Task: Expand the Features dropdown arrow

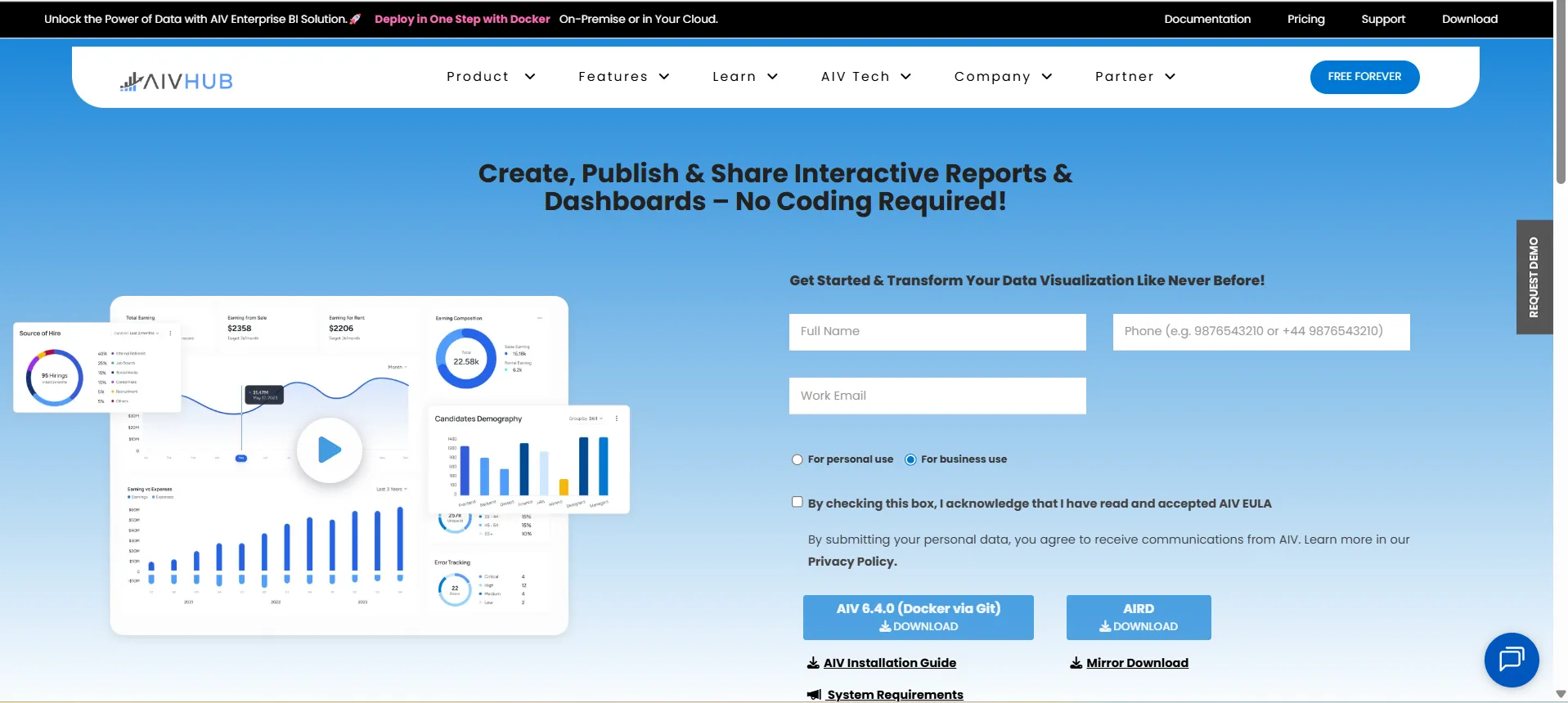Action: (664, 77)
